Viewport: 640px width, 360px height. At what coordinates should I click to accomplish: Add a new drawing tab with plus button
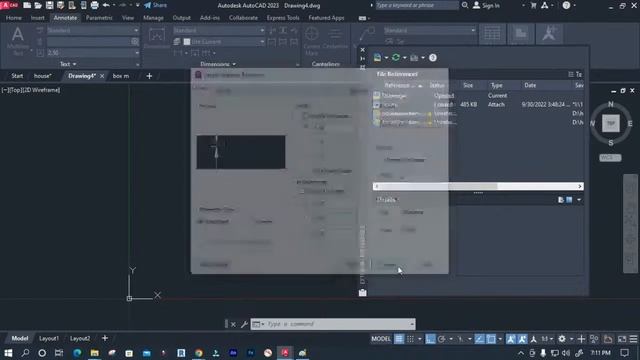[149, 76]
